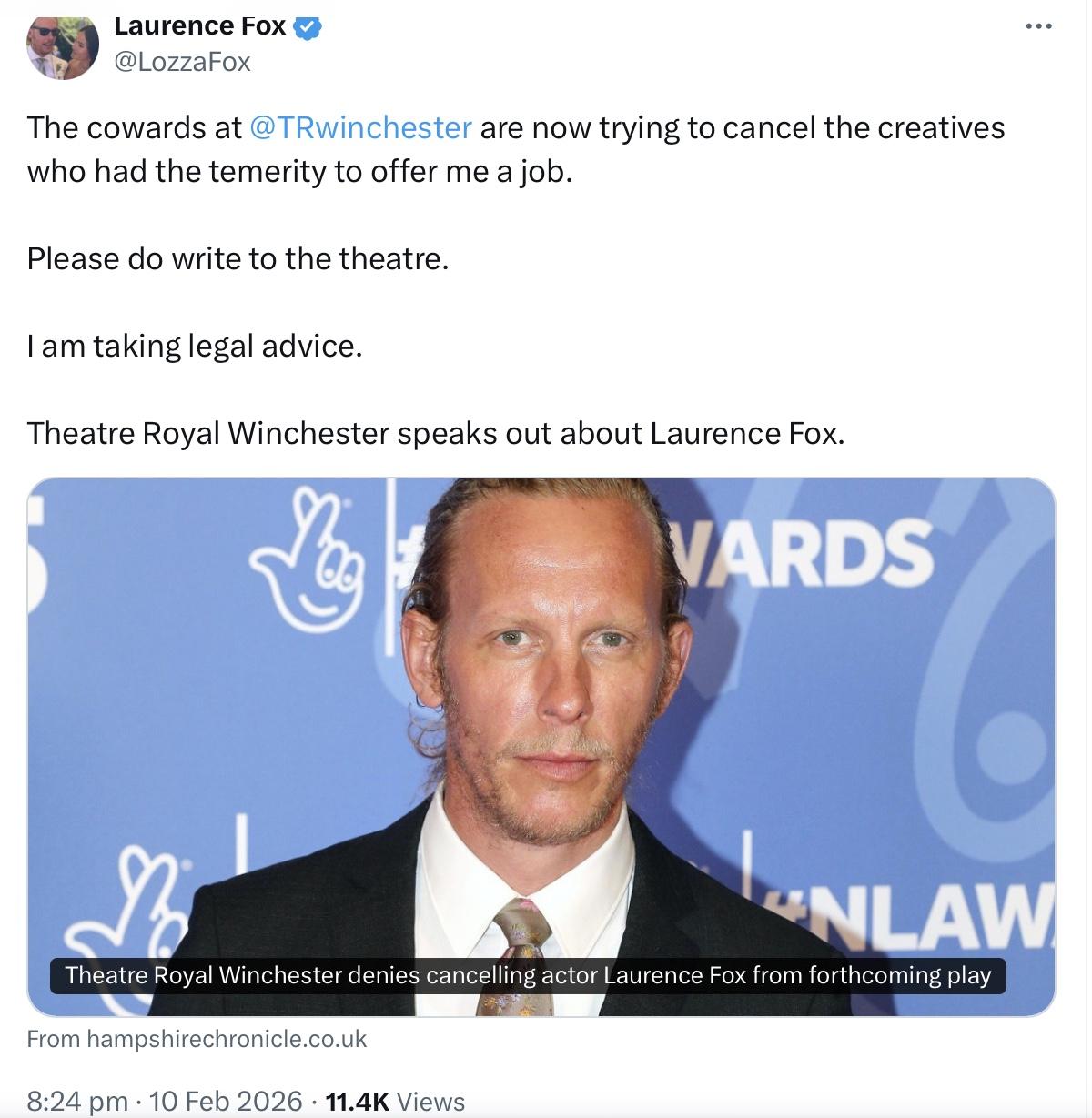View the 11.4K Views analytics
Screen dimensions: 1092x1118
tap(395, 1102)
